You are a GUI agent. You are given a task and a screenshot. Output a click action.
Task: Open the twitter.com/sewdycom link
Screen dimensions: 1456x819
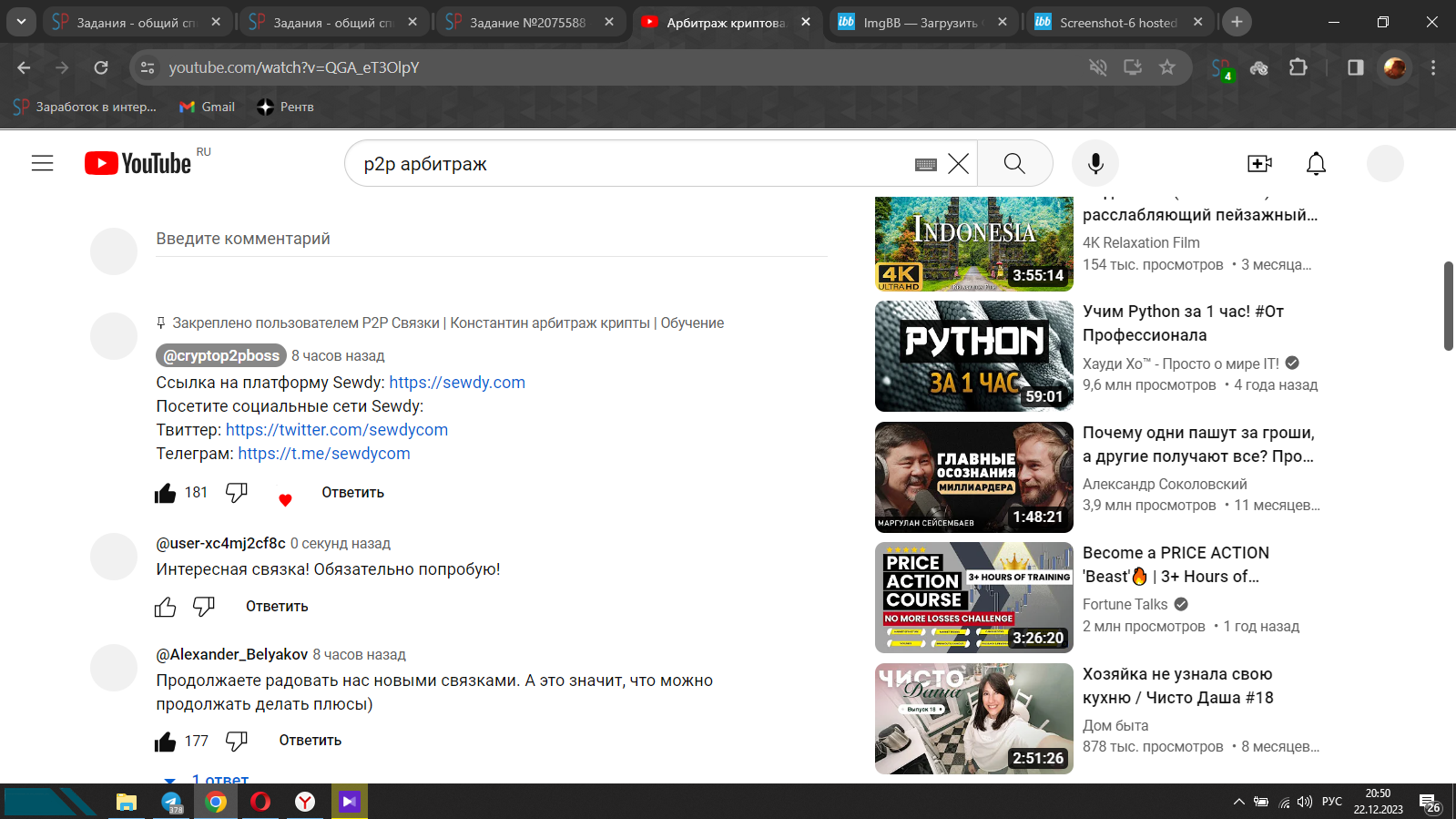click(x=337, y=430)
